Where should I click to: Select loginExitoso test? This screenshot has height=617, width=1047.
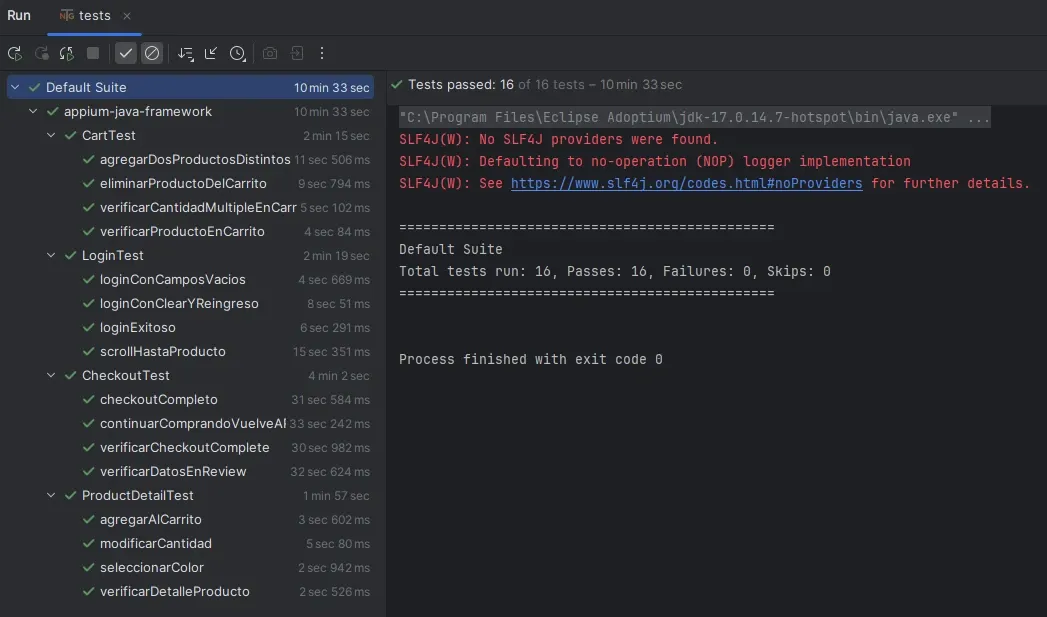tap(190, 328)
